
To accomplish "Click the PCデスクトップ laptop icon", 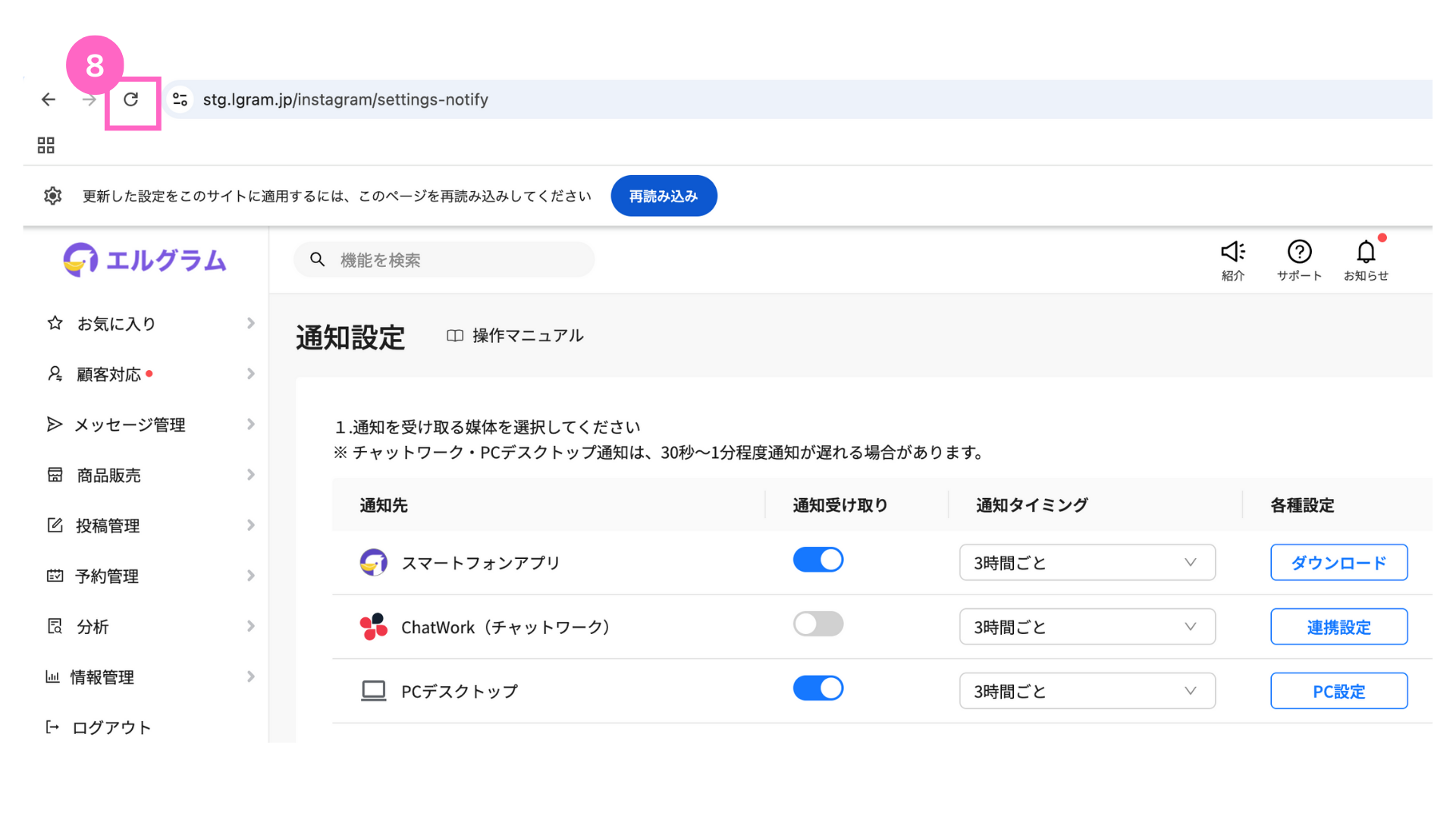I will tap(373, 691).
